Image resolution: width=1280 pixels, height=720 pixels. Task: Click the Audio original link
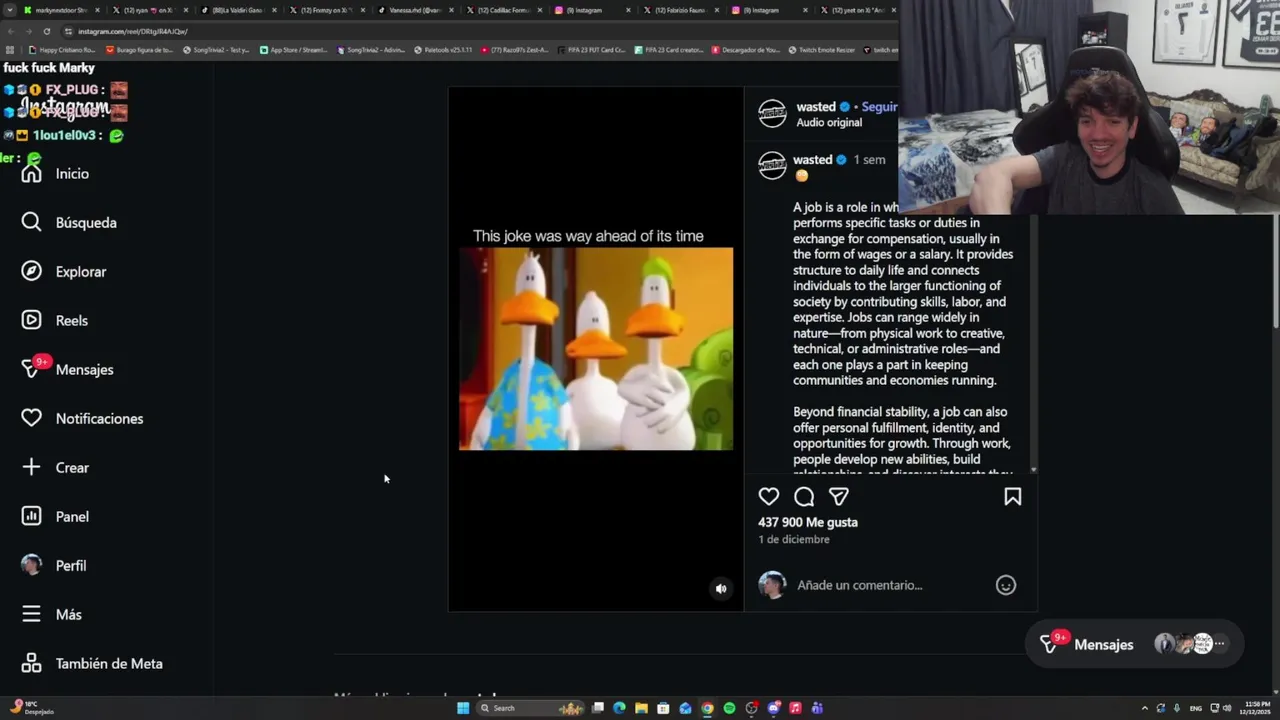(829, 122)
